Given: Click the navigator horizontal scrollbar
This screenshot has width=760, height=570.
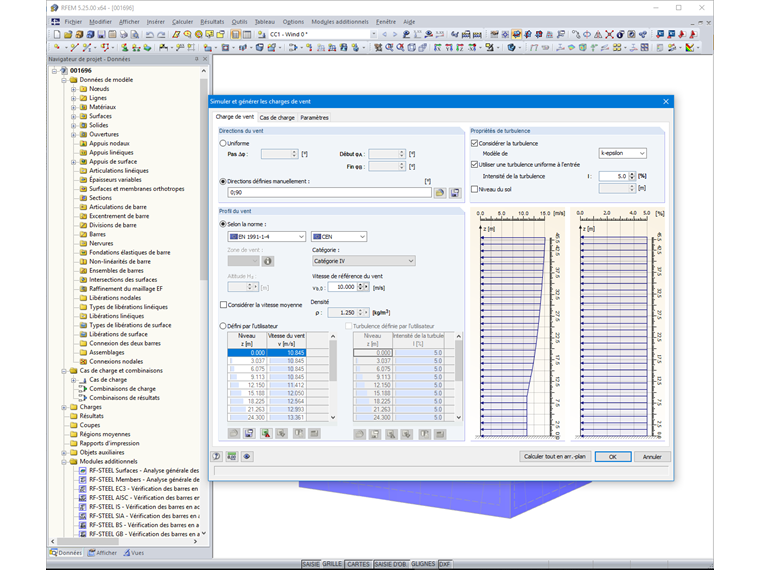Looking at the screenshot, I should tap(124, 541).
